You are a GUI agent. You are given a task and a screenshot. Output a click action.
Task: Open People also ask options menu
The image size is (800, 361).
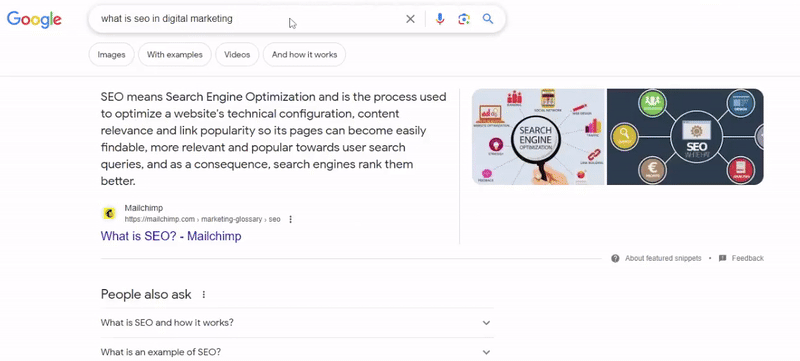(204, 295)
